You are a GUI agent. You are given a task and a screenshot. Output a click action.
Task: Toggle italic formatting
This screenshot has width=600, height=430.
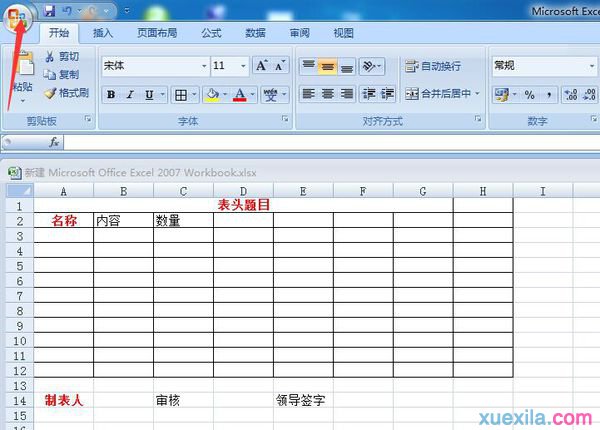click(130, 95)
